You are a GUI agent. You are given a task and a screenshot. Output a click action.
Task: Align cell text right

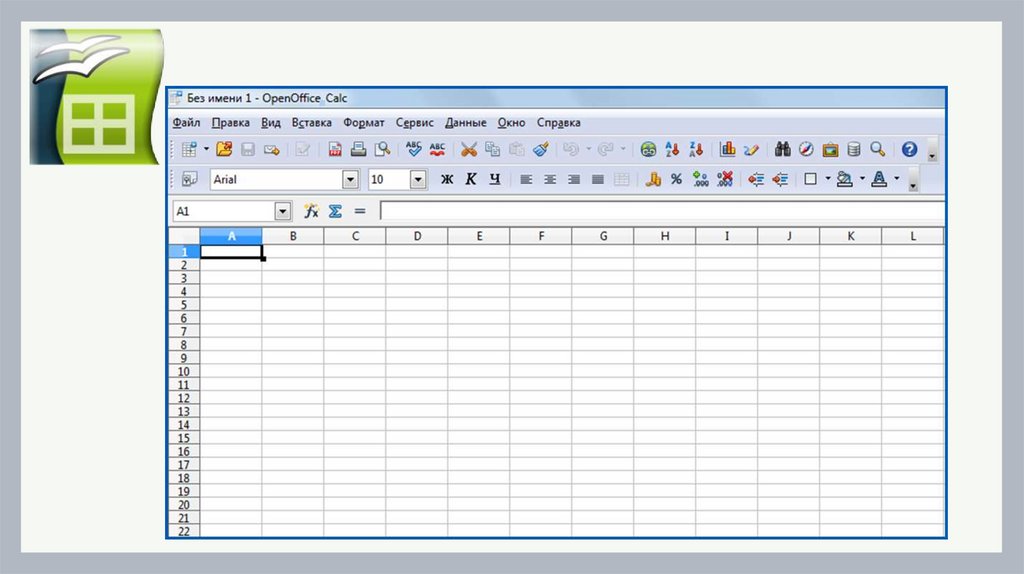coord(574,179)
